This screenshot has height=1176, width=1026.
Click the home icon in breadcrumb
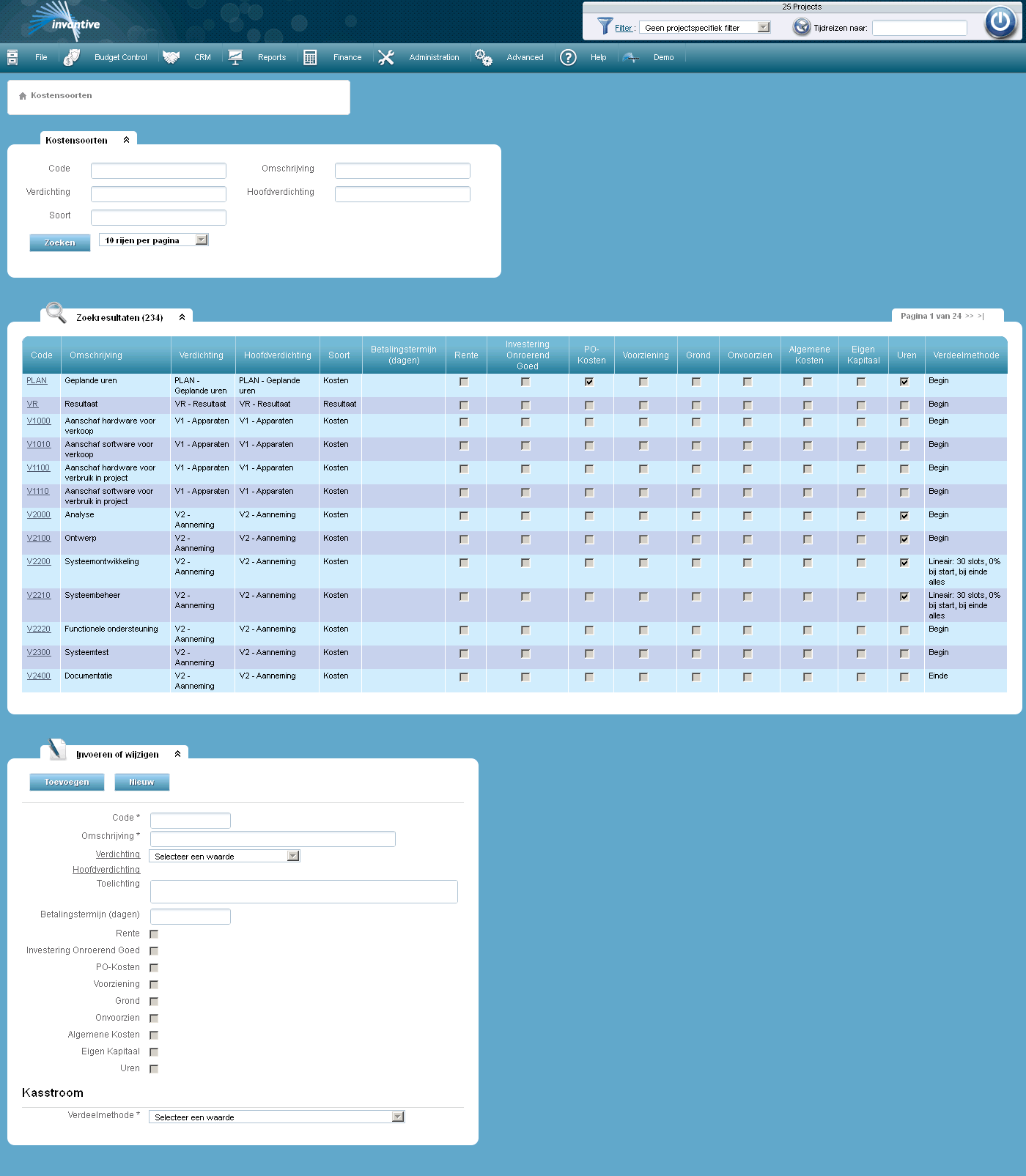[23, 96]
